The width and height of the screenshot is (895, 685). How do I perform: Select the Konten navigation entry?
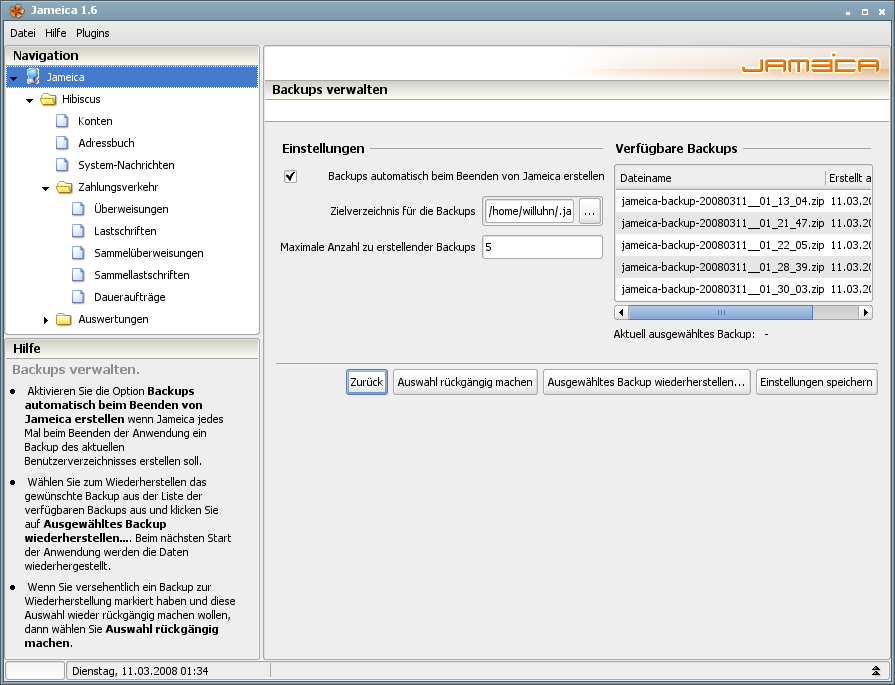pos(95,121)
